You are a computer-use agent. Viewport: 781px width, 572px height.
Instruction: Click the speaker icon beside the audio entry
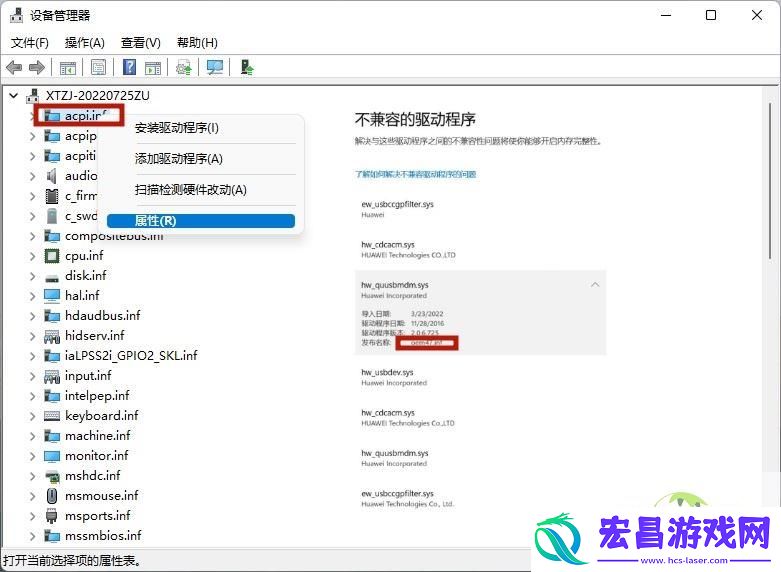tap(51, 176)
